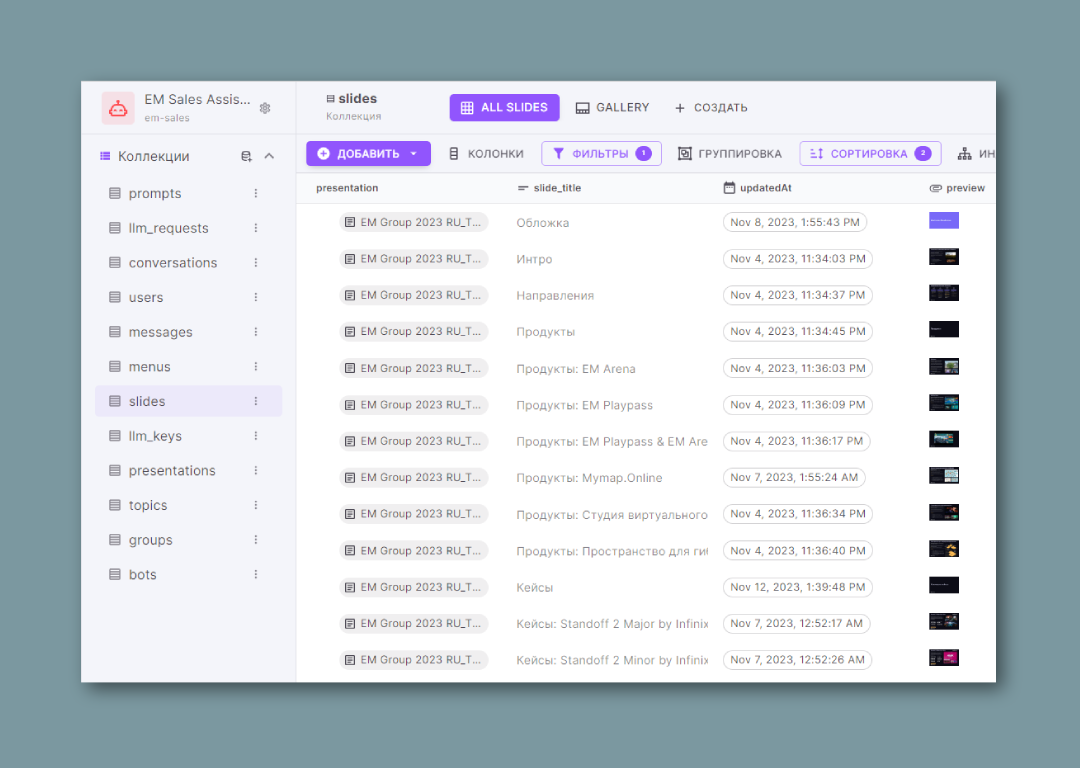The width and height of the screenshot is (1080, 768).
Task: Switch to the Gallery view tab
Action: click(612, 108)
